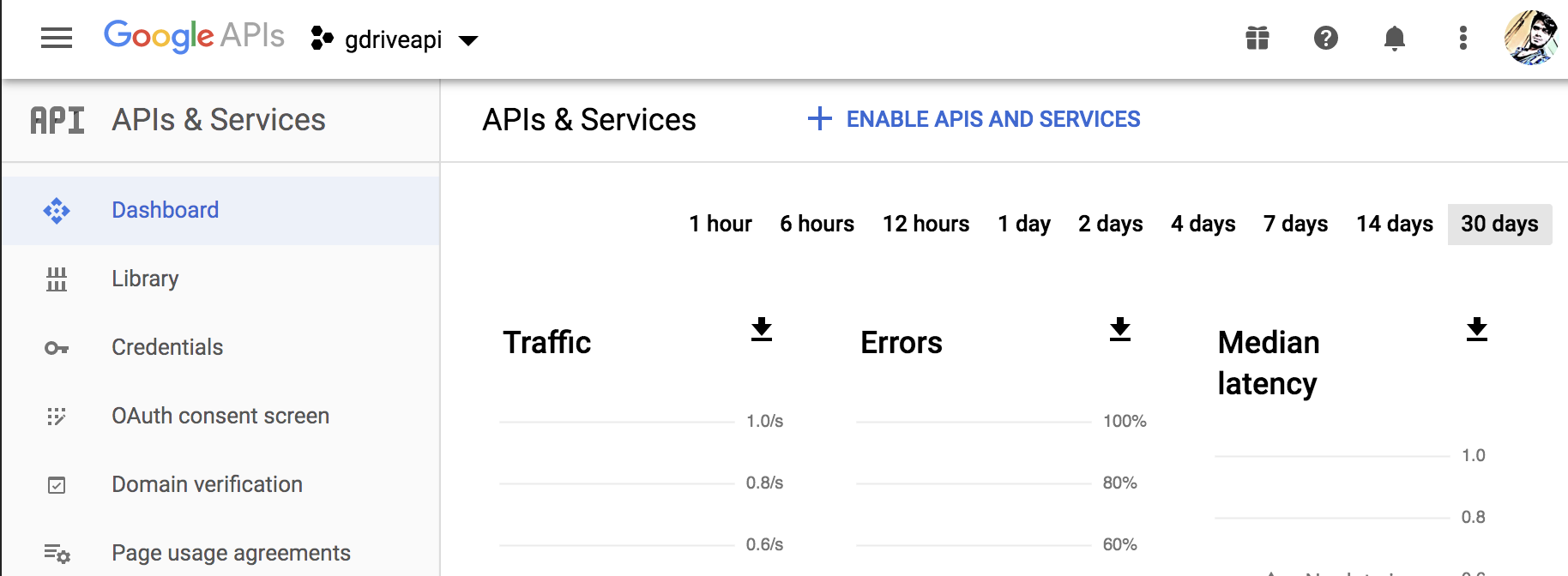Select the 12 hours time range

926,225
